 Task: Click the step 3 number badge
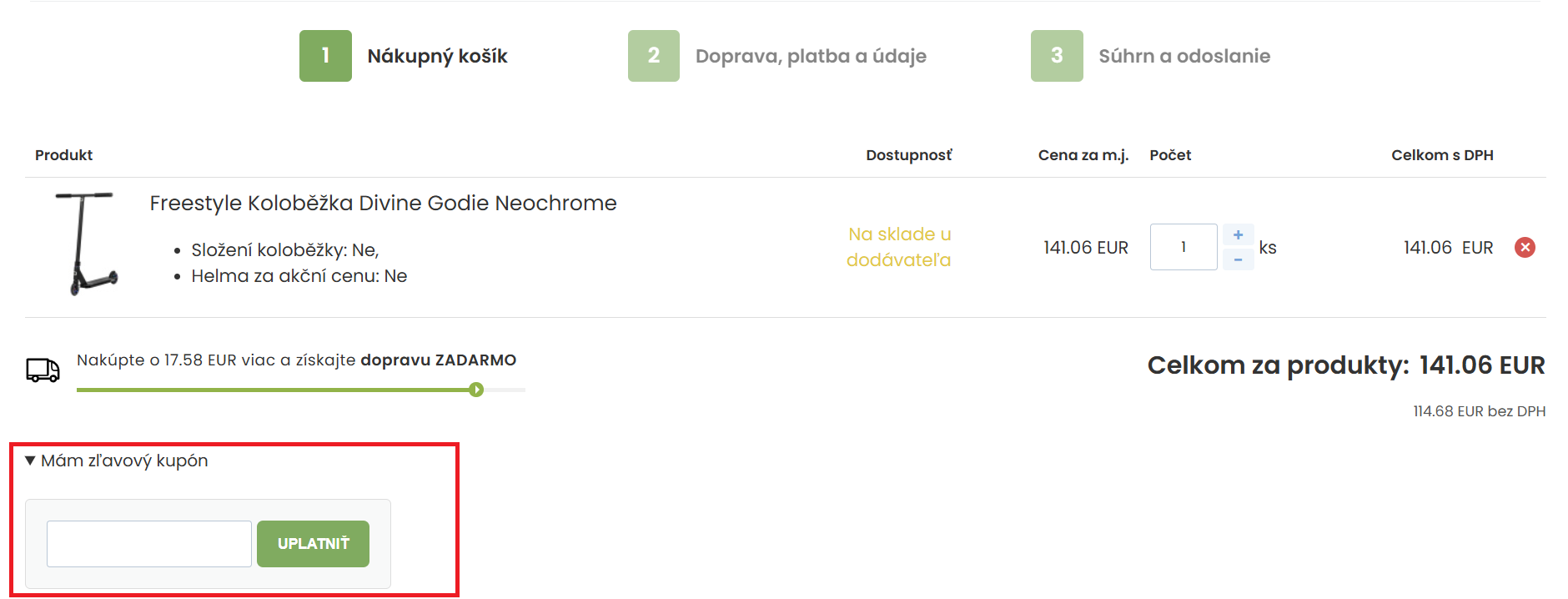pyautogui.click(x=1057, y=56)
